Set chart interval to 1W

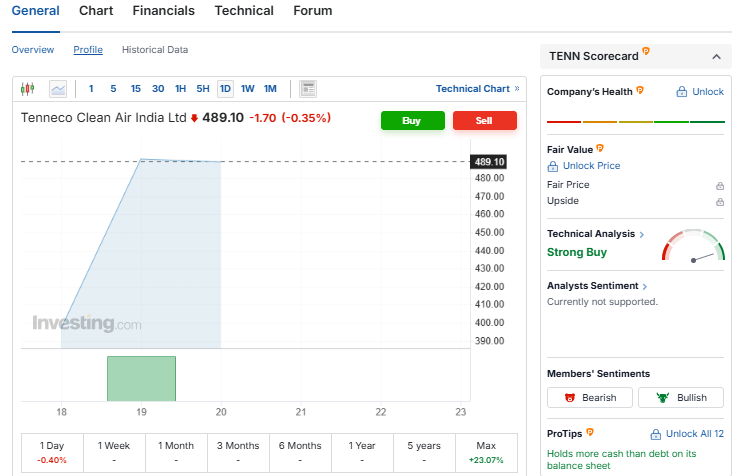click(x=247, y=89)
